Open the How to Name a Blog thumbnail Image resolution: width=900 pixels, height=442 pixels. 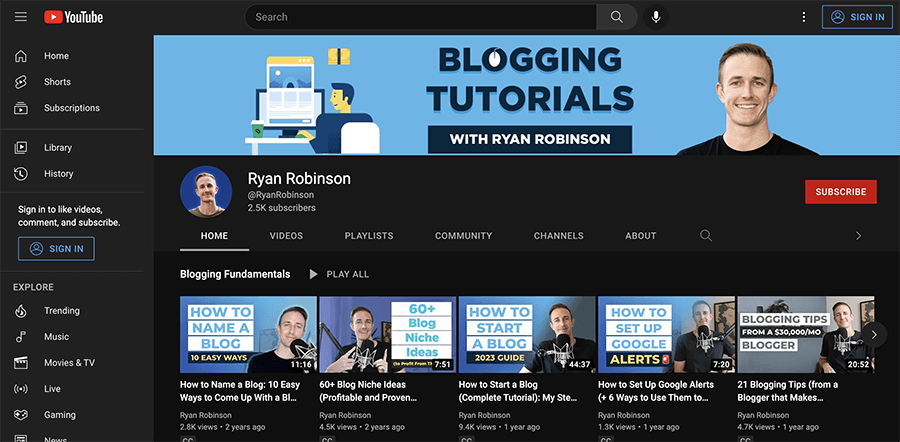[x=248, y=335]
